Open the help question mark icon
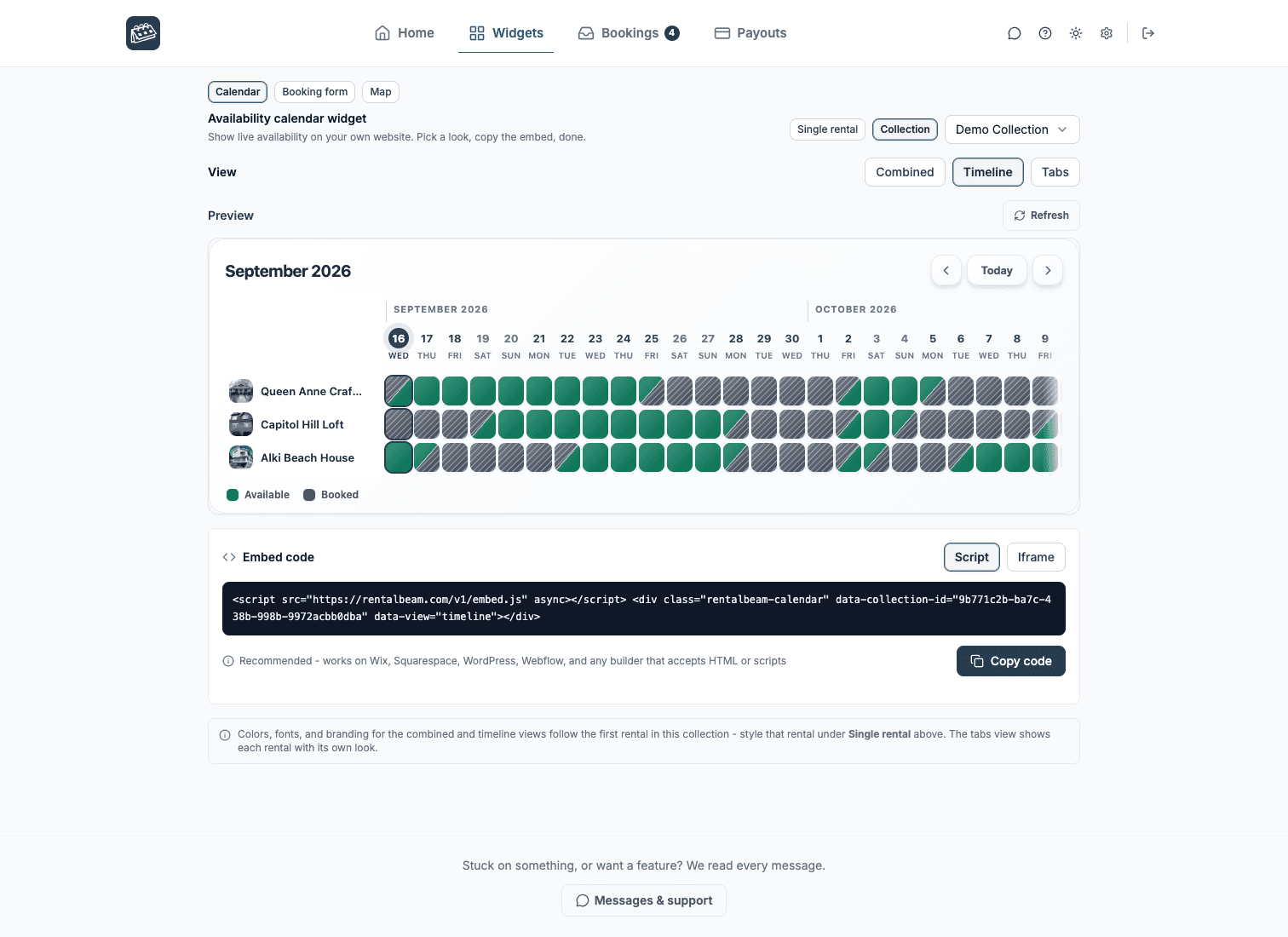This screenshot has width=1288, height=937. coord(1045,33)
